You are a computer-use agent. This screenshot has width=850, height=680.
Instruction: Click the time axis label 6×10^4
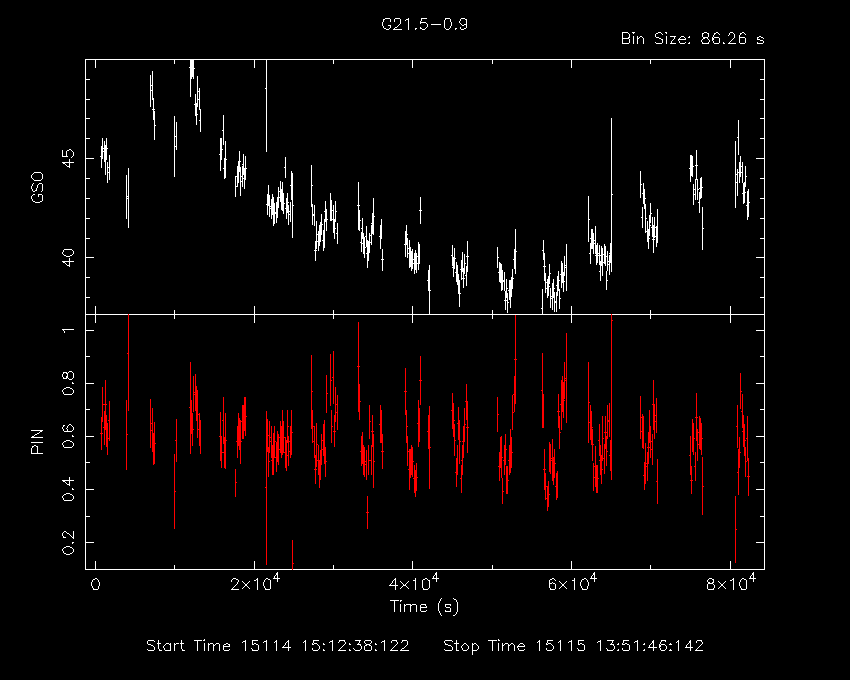572,582
